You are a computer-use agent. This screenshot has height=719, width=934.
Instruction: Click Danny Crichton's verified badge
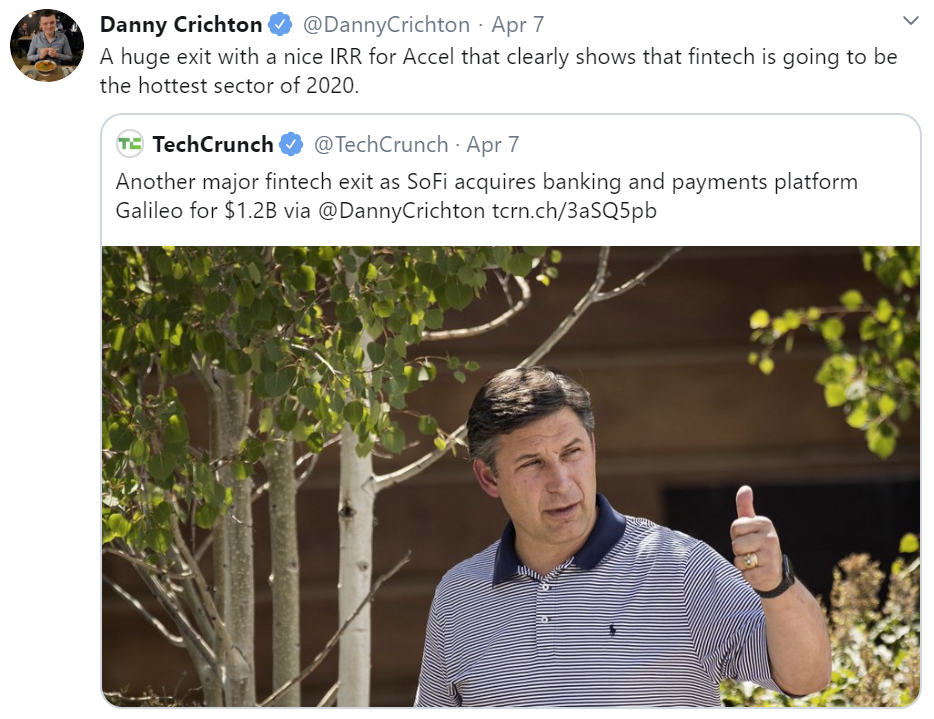280,24
